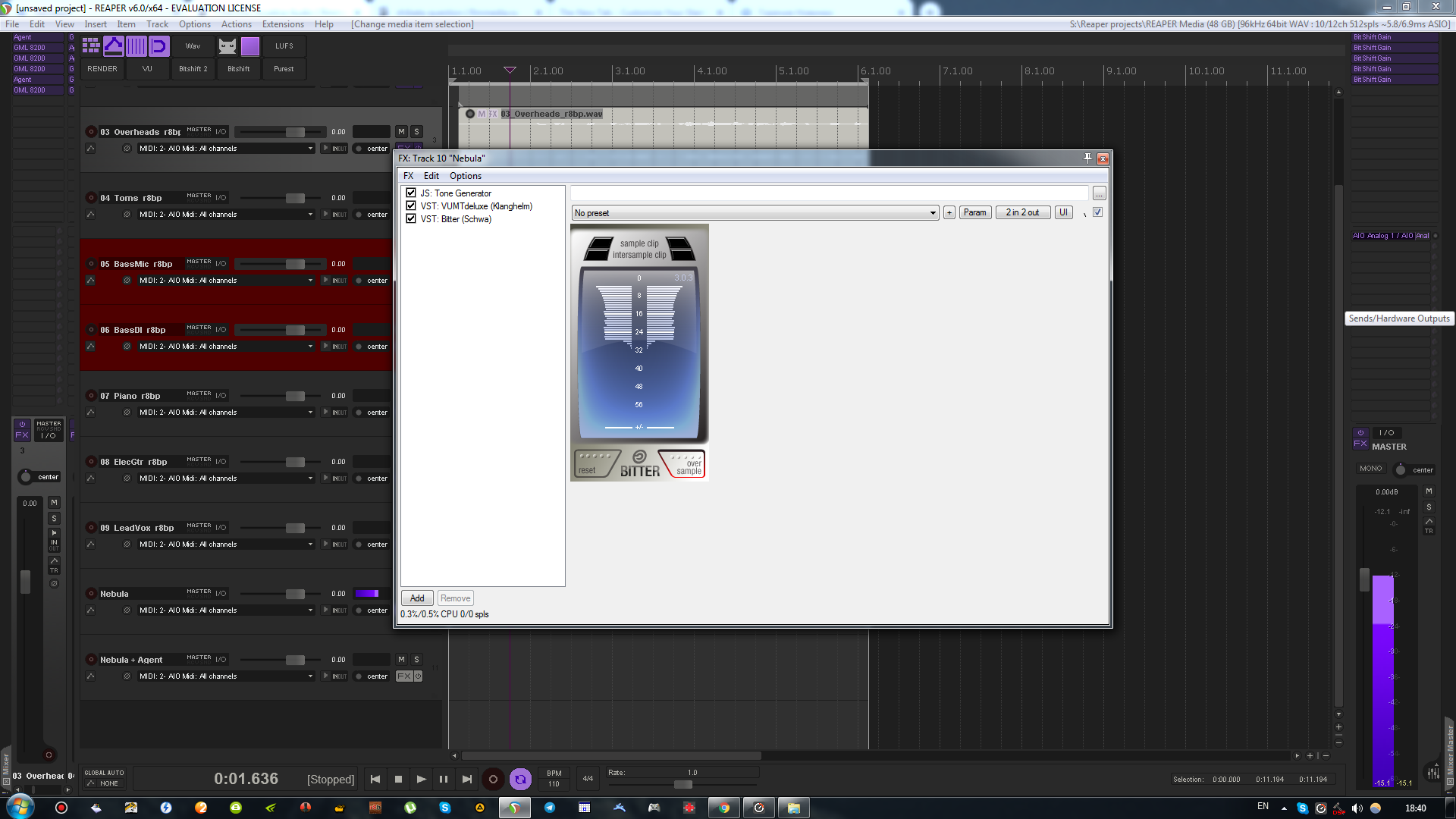Open I/O routing for 09 LeadVox track

point(221,528)
